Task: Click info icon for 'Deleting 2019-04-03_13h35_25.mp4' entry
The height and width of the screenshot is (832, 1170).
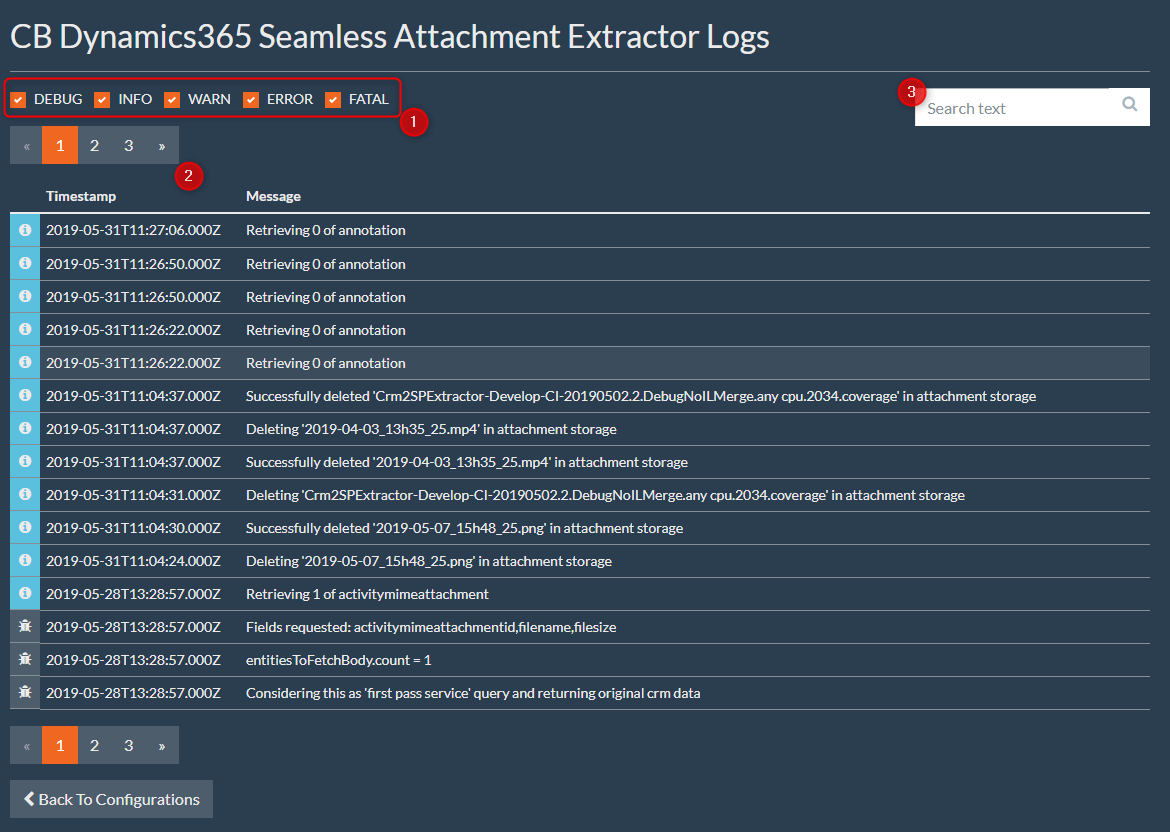Action: (25, 428)
